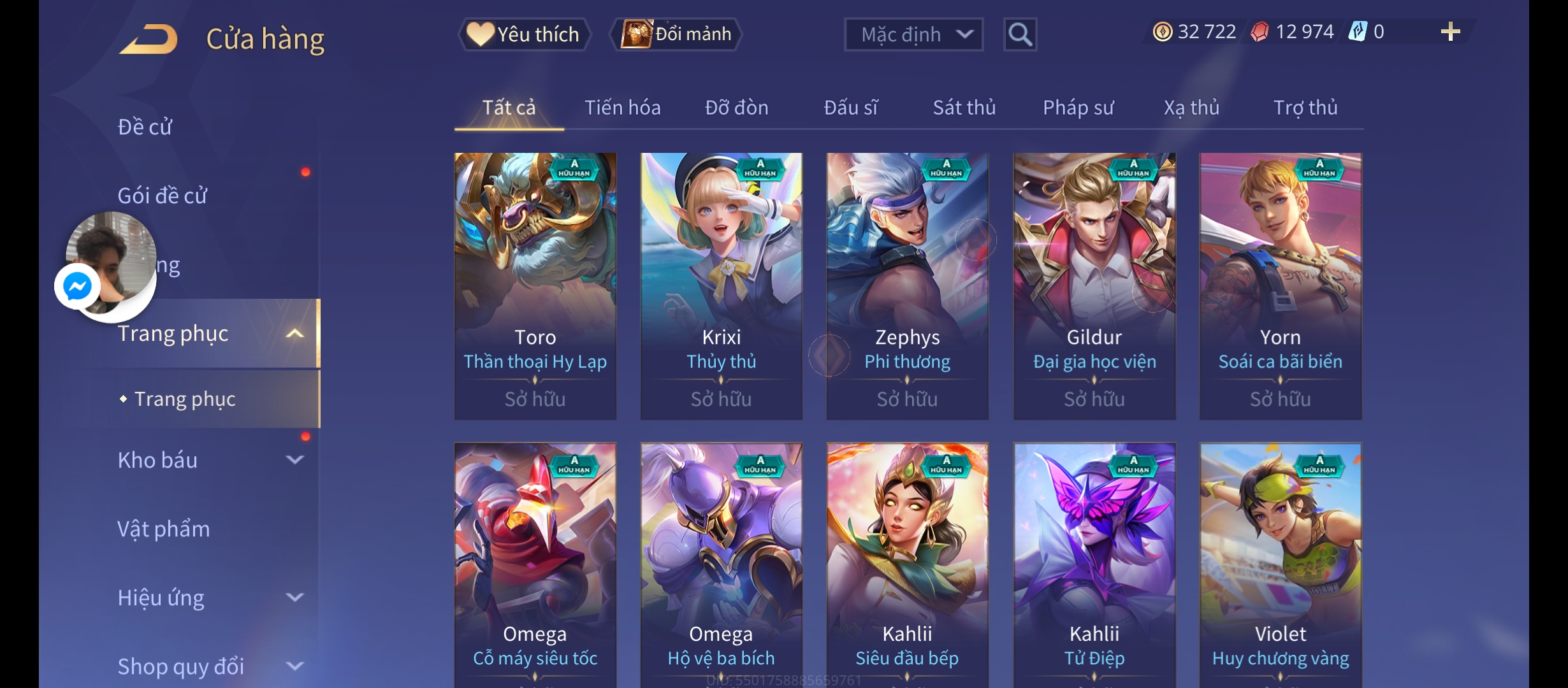Viewport: 1568px width, 688px height.
Task: Open the Mặc định sort dropdown
Action: pyautogui.click(x=913, y=34)
